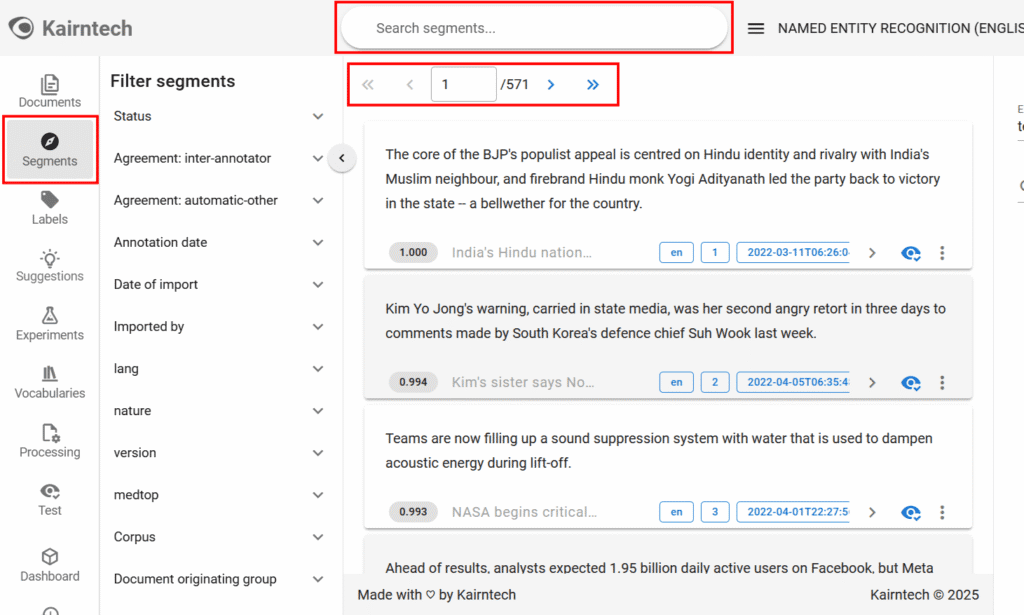The image size is (1024, 615).
Task: Jump to the last page of segments
Action: tap(593, 85)
